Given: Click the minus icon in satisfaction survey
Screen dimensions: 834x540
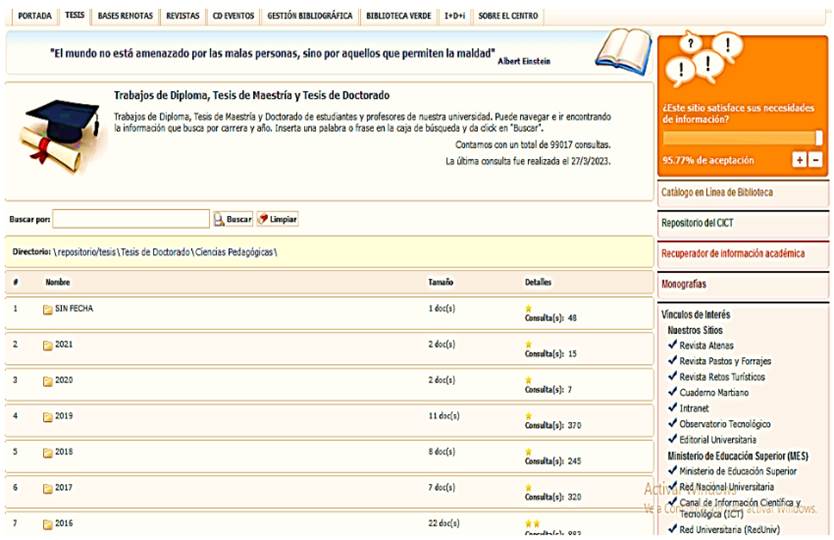Looking at the screenshot, I should coord(815,160).
